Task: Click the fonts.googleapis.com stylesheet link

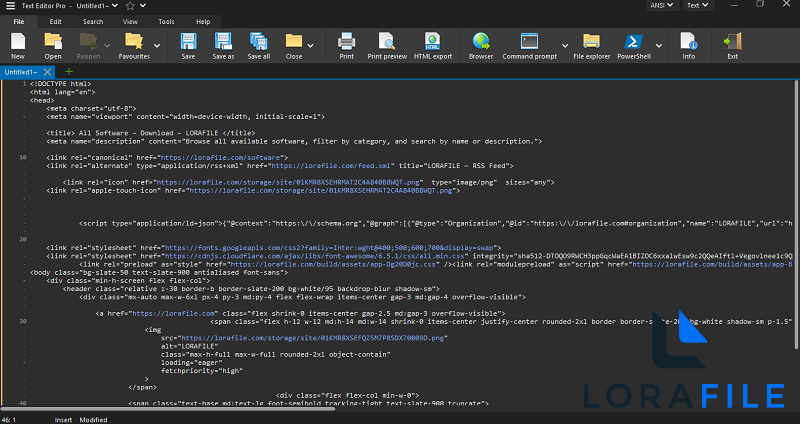Action: point(329,248)
